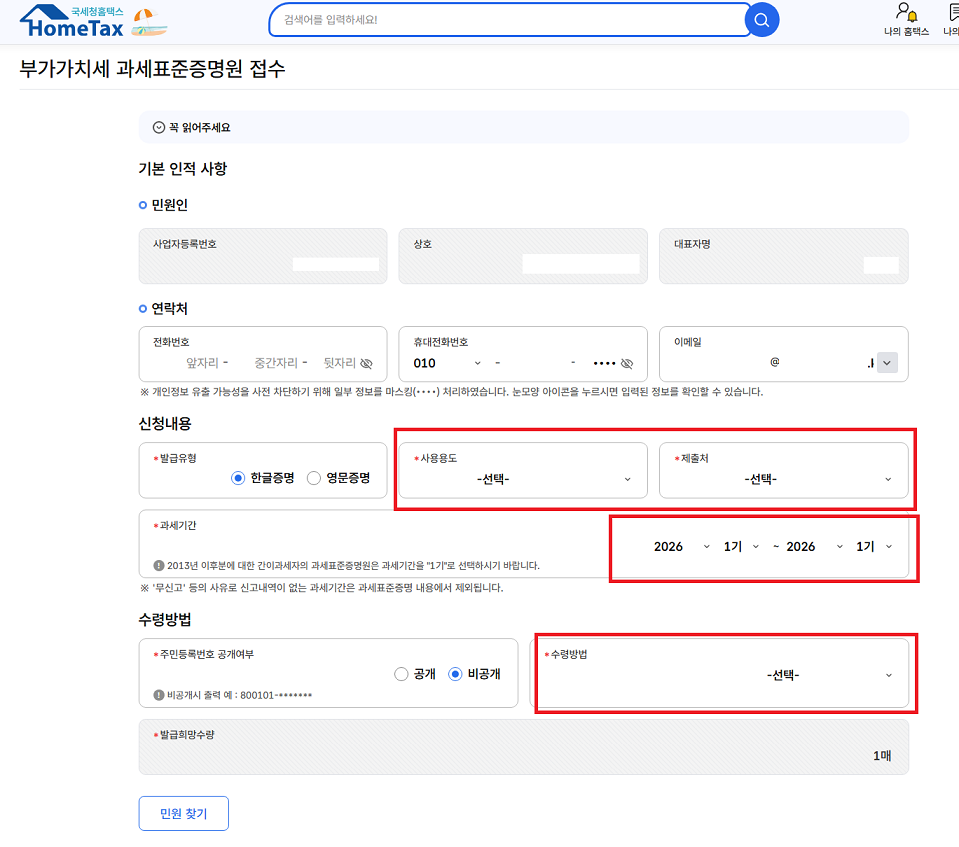Click the 상호 field
The height and width of the screenshot is (847, 959).
pyautogui.click(x=523, y=256)
